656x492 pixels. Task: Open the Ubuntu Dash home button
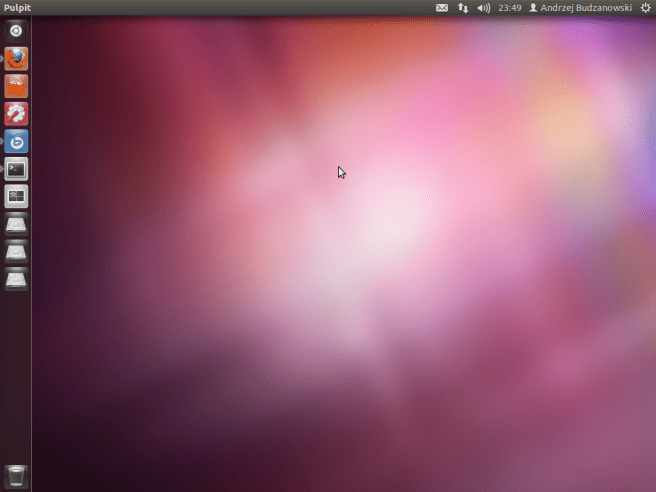[16, 30]
